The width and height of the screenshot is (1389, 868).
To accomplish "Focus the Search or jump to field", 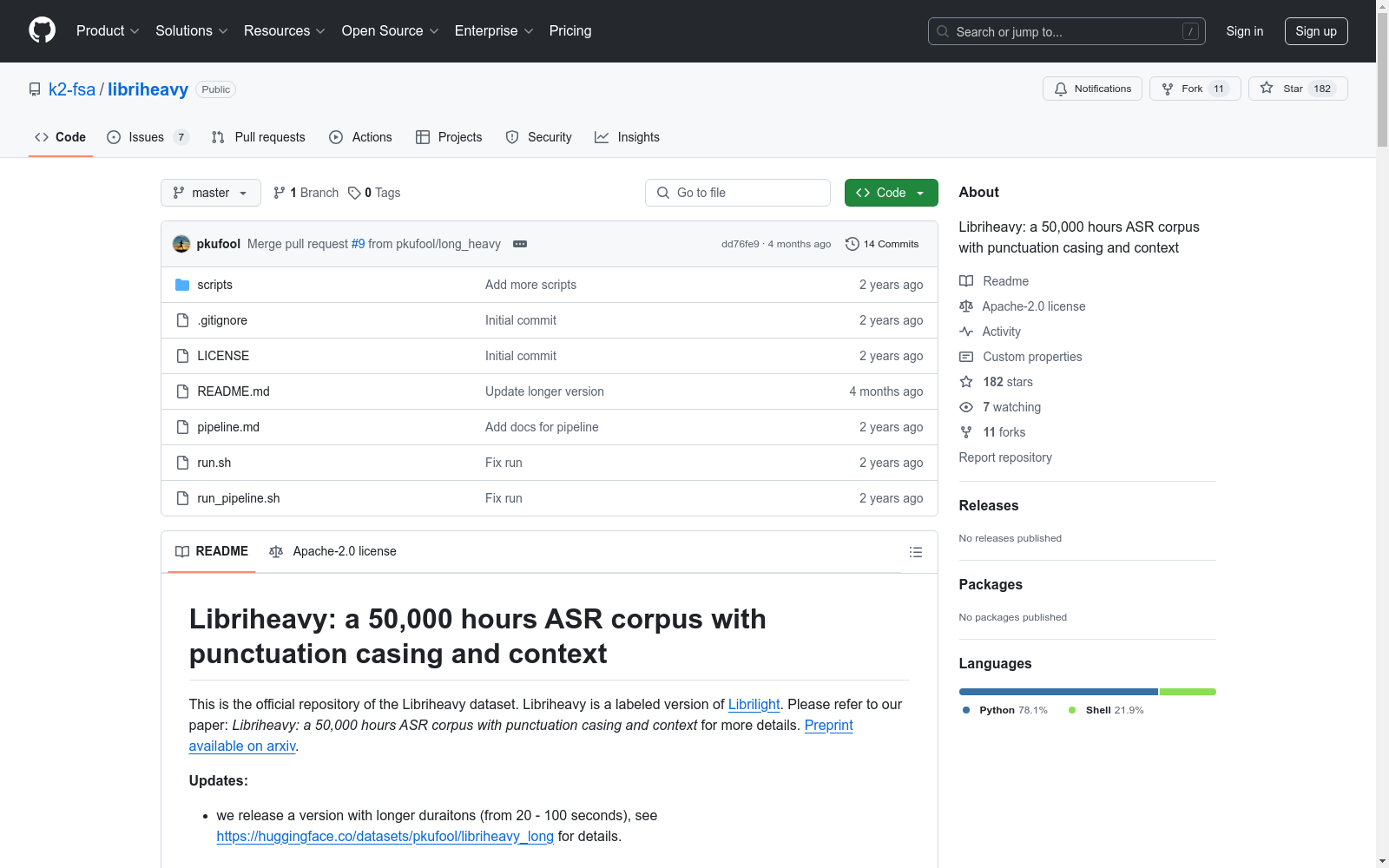I will coord(1067,31).
